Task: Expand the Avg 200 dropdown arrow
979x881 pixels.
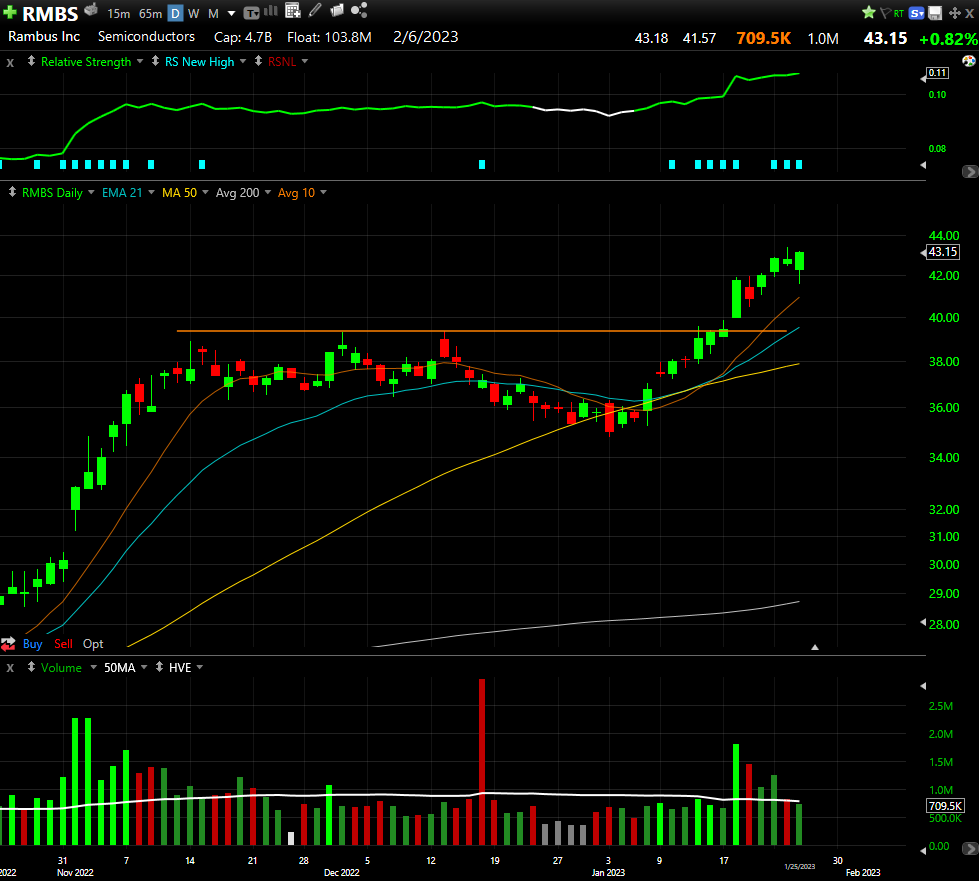Action: pos(268,192)
